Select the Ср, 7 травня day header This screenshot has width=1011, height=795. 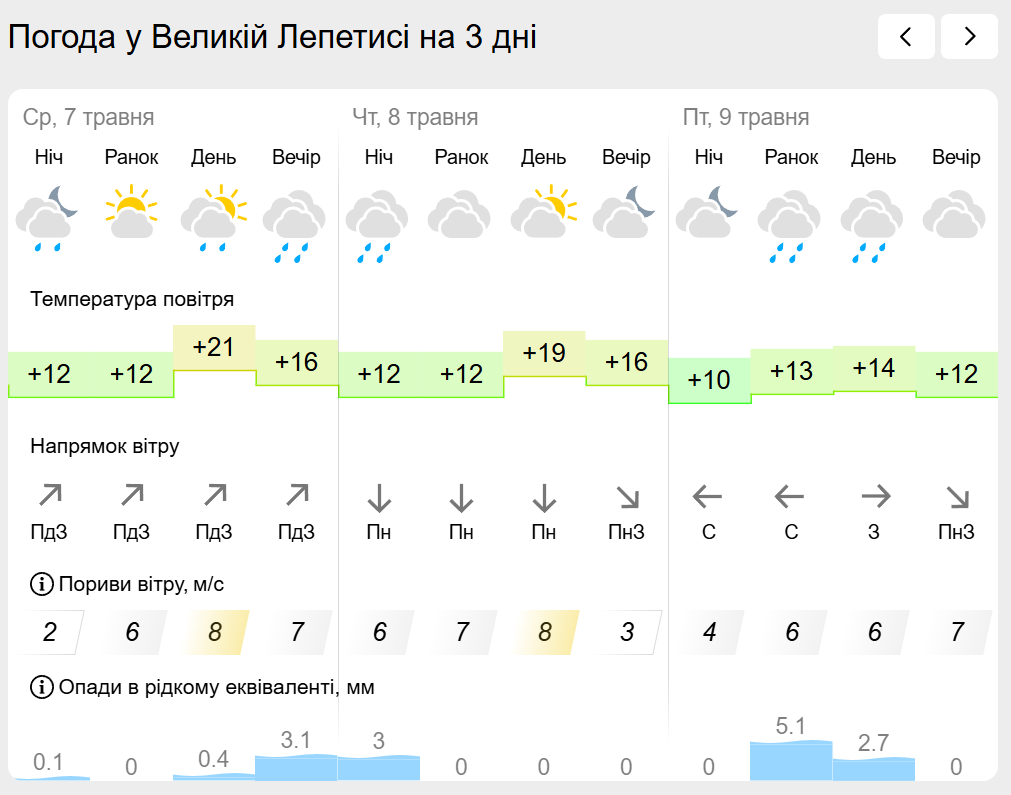click(x=88, y=117)
